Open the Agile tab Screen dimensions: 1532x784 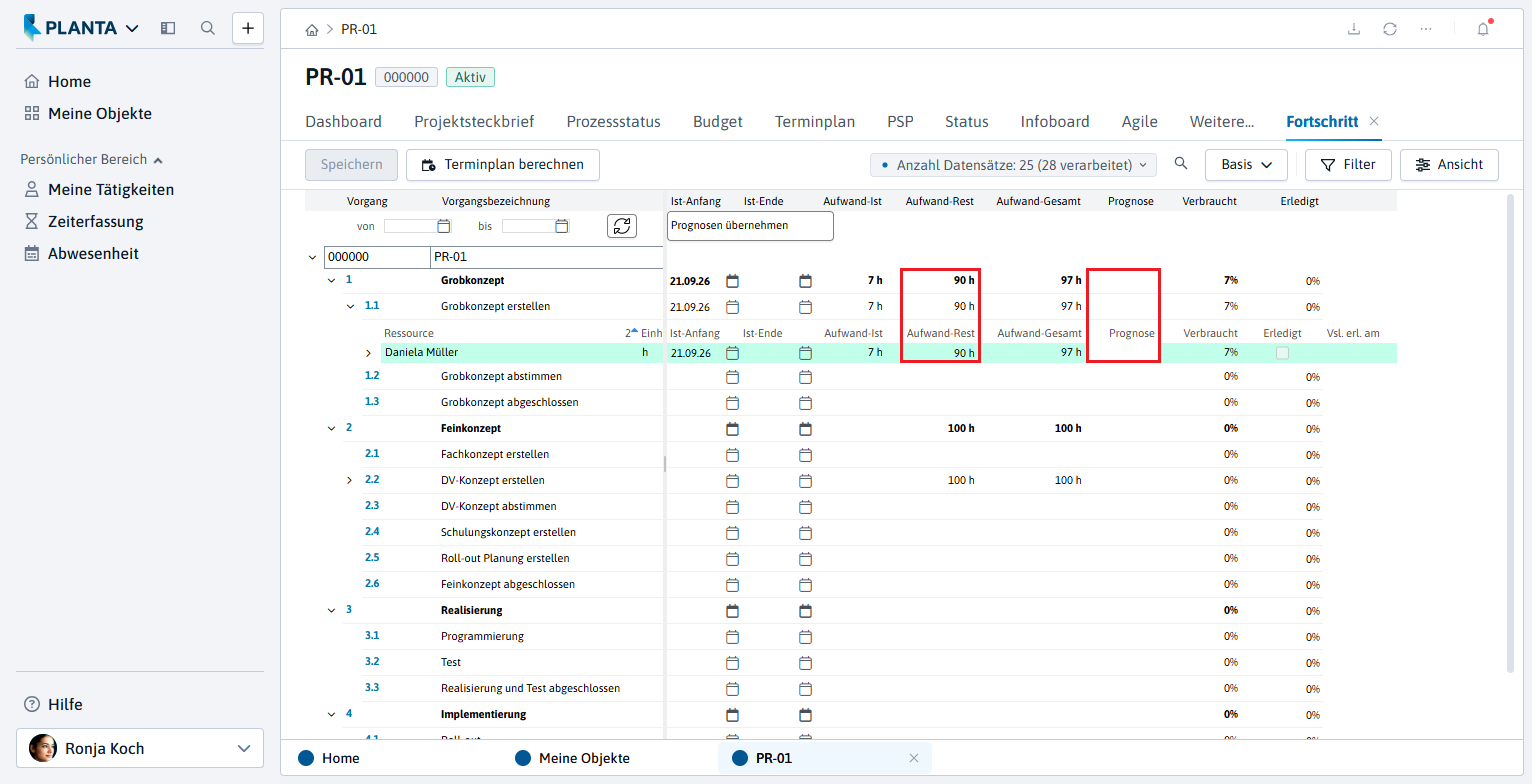point(1140,122)
